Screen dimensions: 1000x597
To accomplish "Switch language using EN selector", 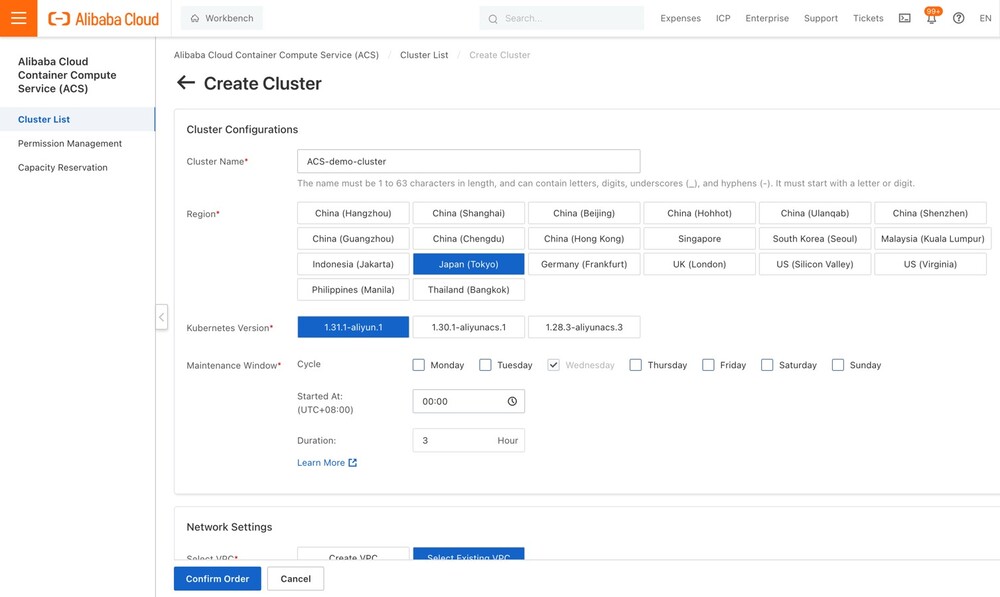I will (x=984, y=18).
